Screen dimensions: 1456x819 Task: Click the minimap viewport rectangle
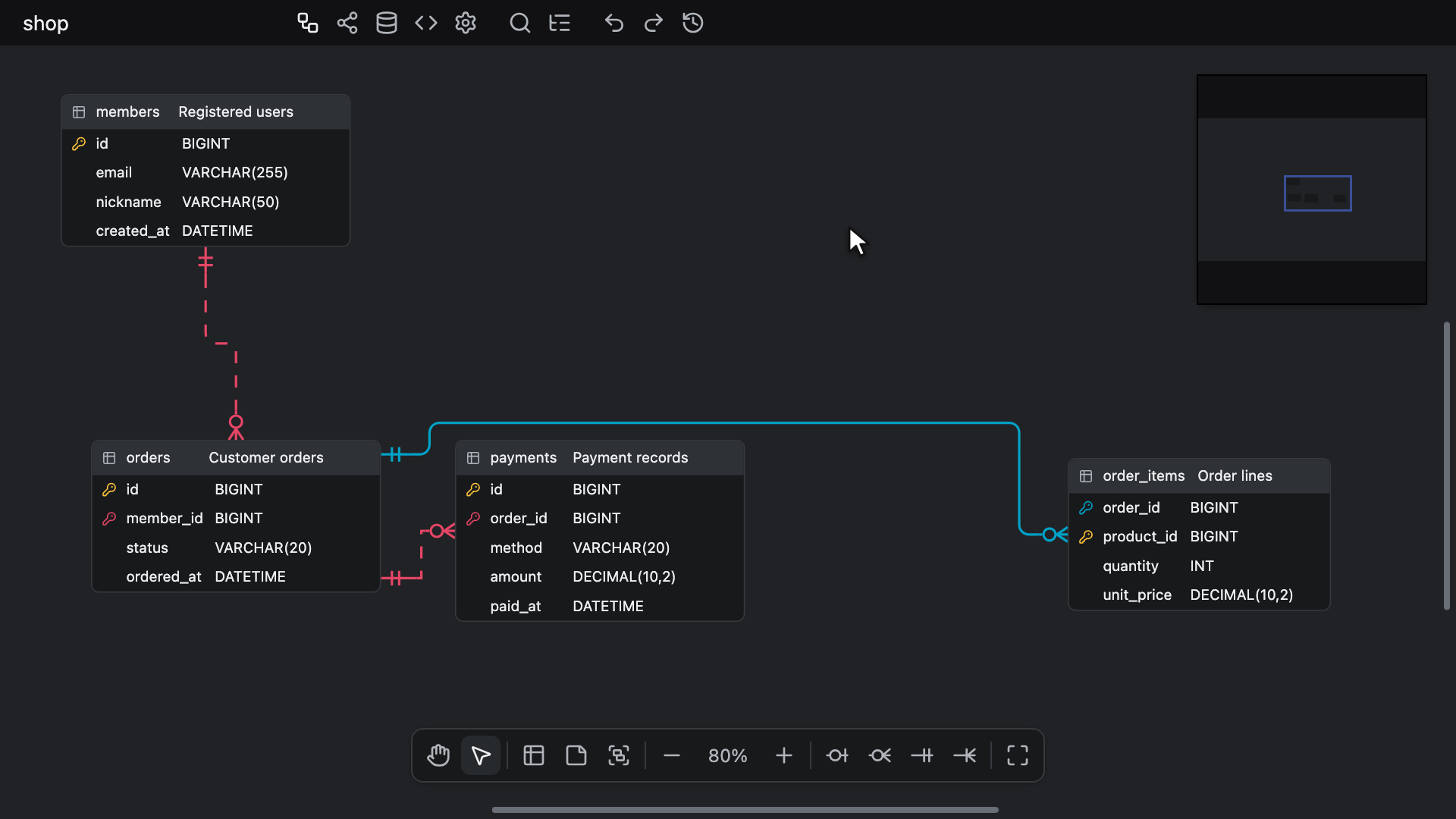1318,193
